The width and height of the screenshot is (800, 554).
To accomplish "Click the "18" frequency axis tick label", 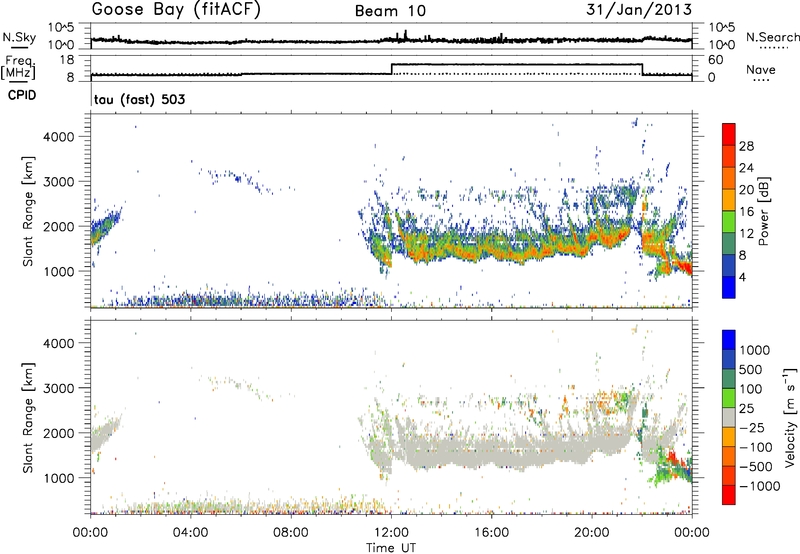I will (66, 60).
